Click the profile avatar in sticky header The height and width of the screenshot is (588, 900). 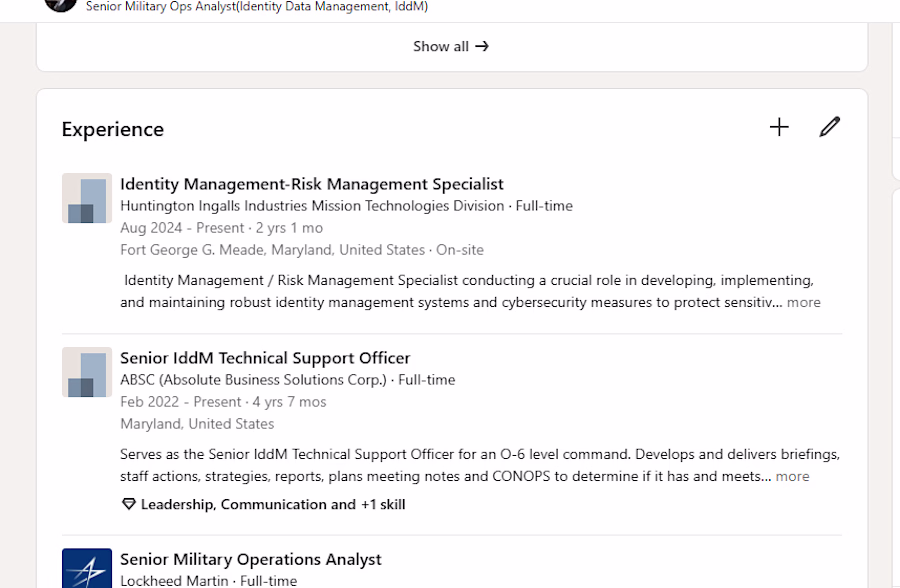click(x=61, y=5)
